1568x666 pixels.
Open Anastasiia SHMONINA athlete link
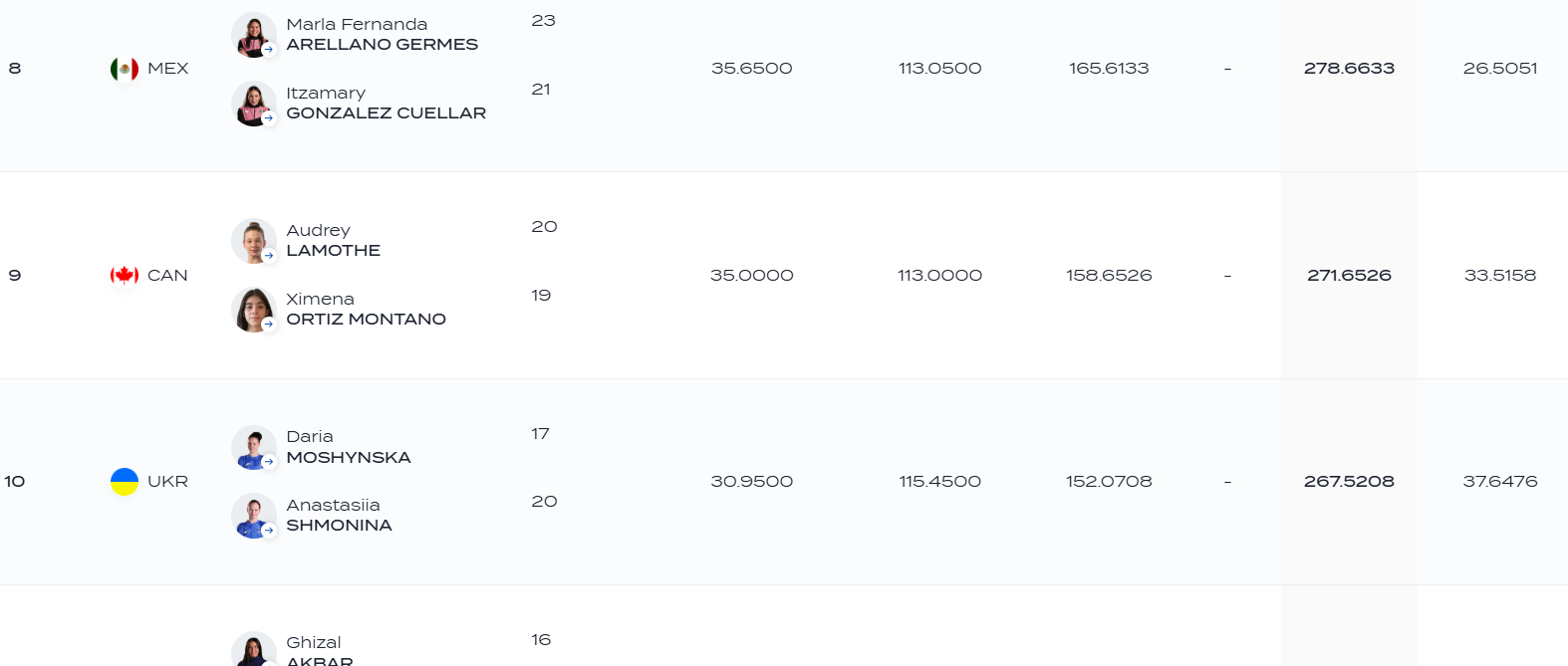pos(339,516)
